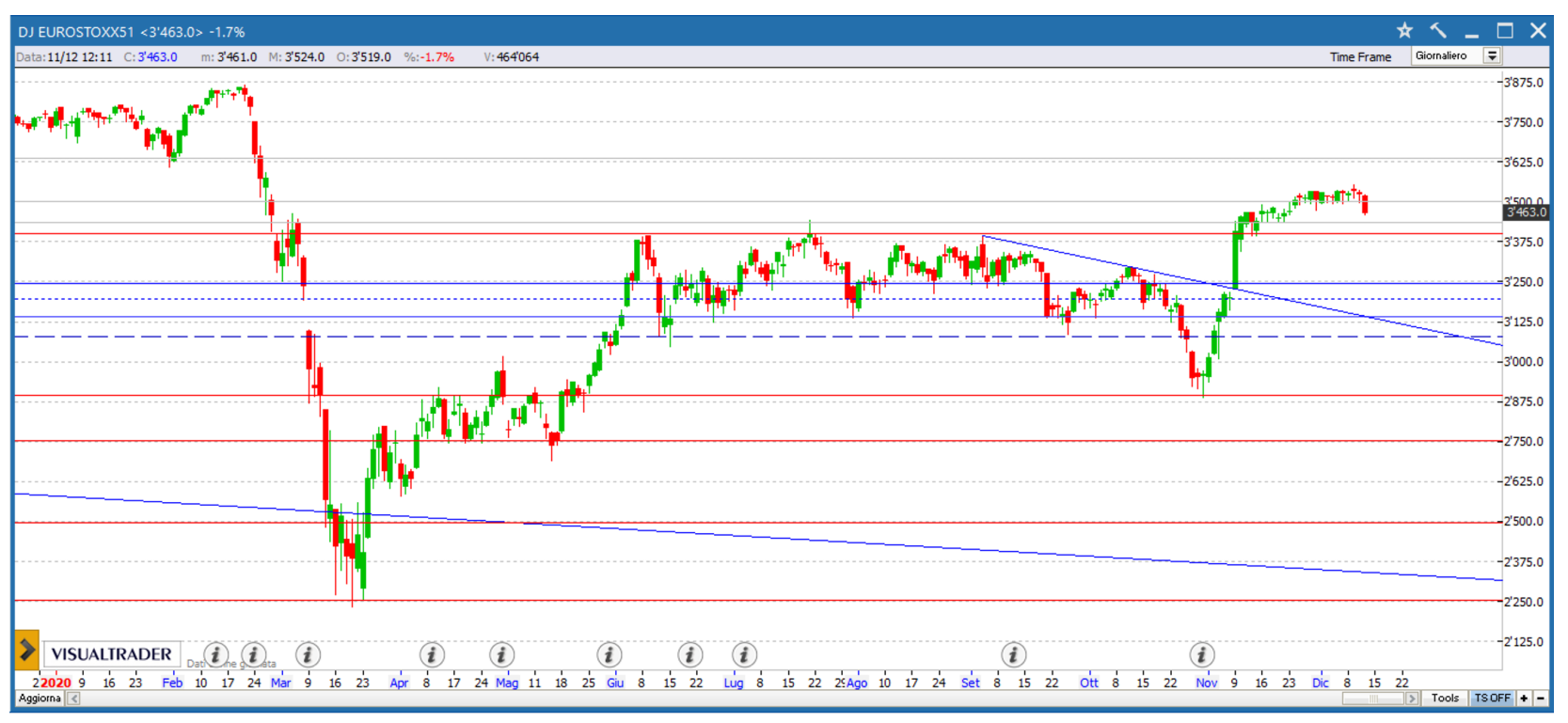Open info marker above Mag label

(501, 654)
